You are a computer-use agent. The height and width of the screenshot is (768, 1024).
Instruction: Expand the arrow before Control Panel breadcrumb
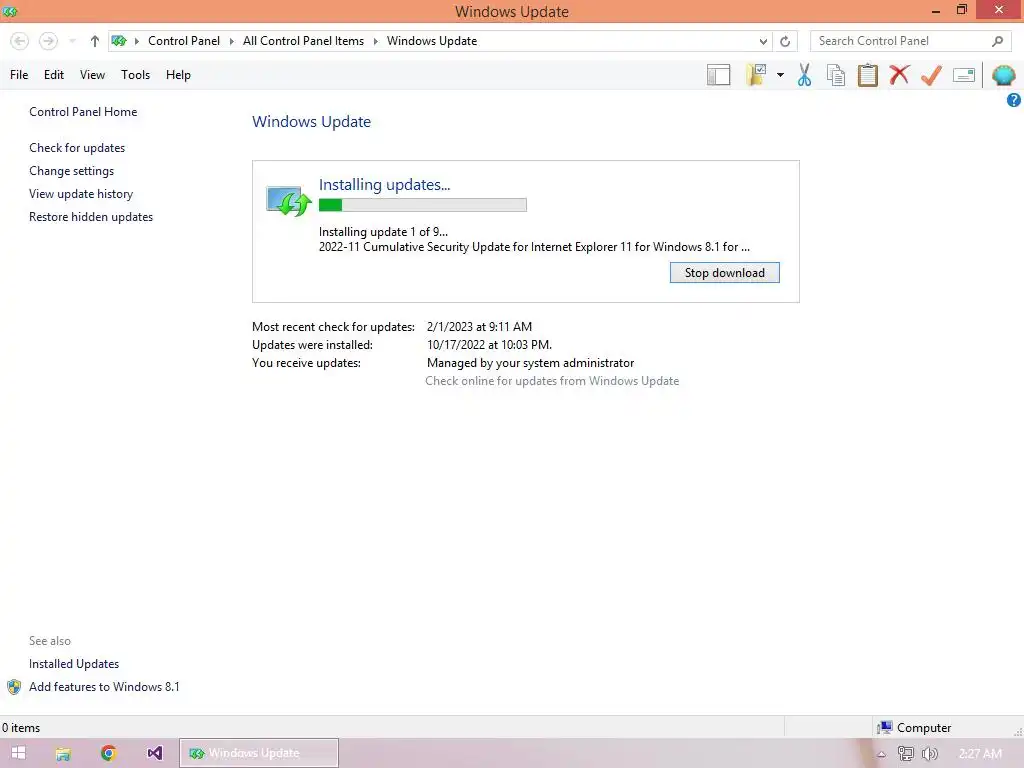[137, 41]
